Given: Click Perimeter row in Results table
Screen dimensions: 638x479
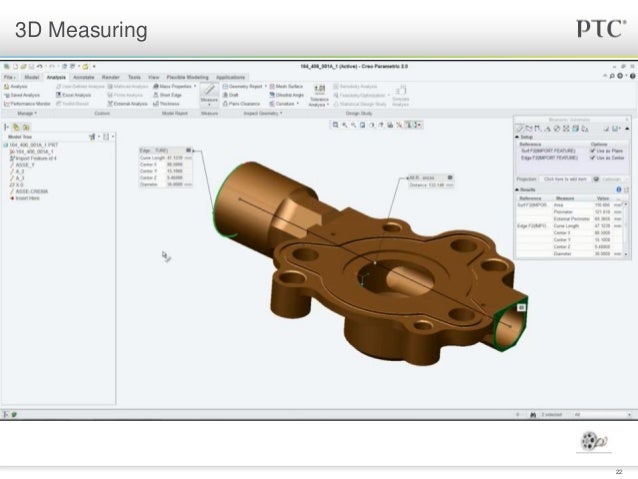Looking at the screenshot, I should [570, 212].
